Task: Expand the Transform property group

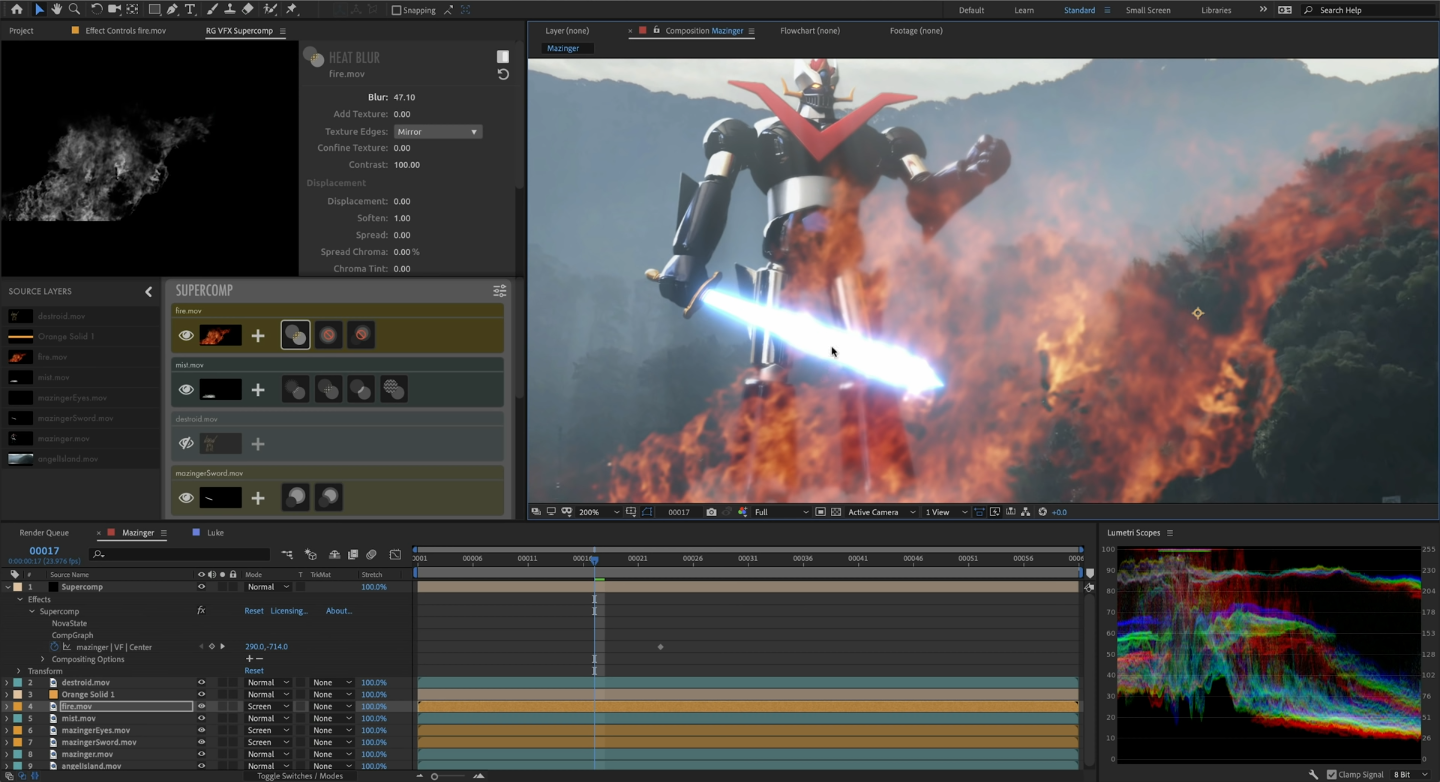Action: pyautogui.click(x=18, y=671)
